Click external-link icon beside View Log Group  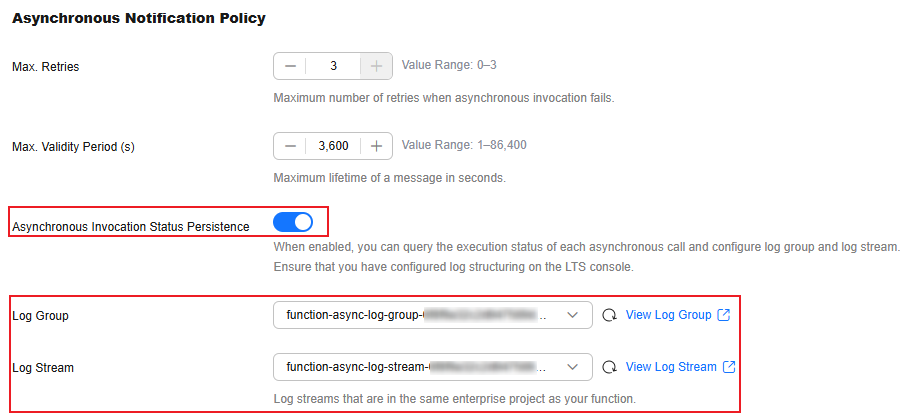point(724,315)
